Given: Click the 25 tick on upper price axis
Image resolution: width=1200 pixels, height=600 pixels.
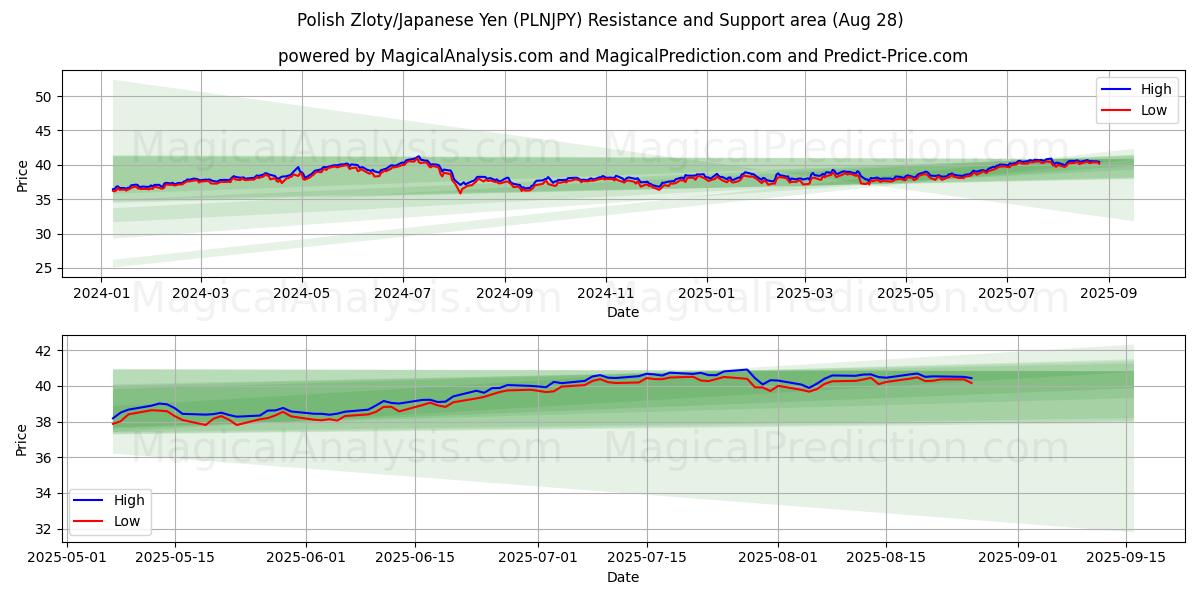Looking at the screenshot, I should (45, 269).
